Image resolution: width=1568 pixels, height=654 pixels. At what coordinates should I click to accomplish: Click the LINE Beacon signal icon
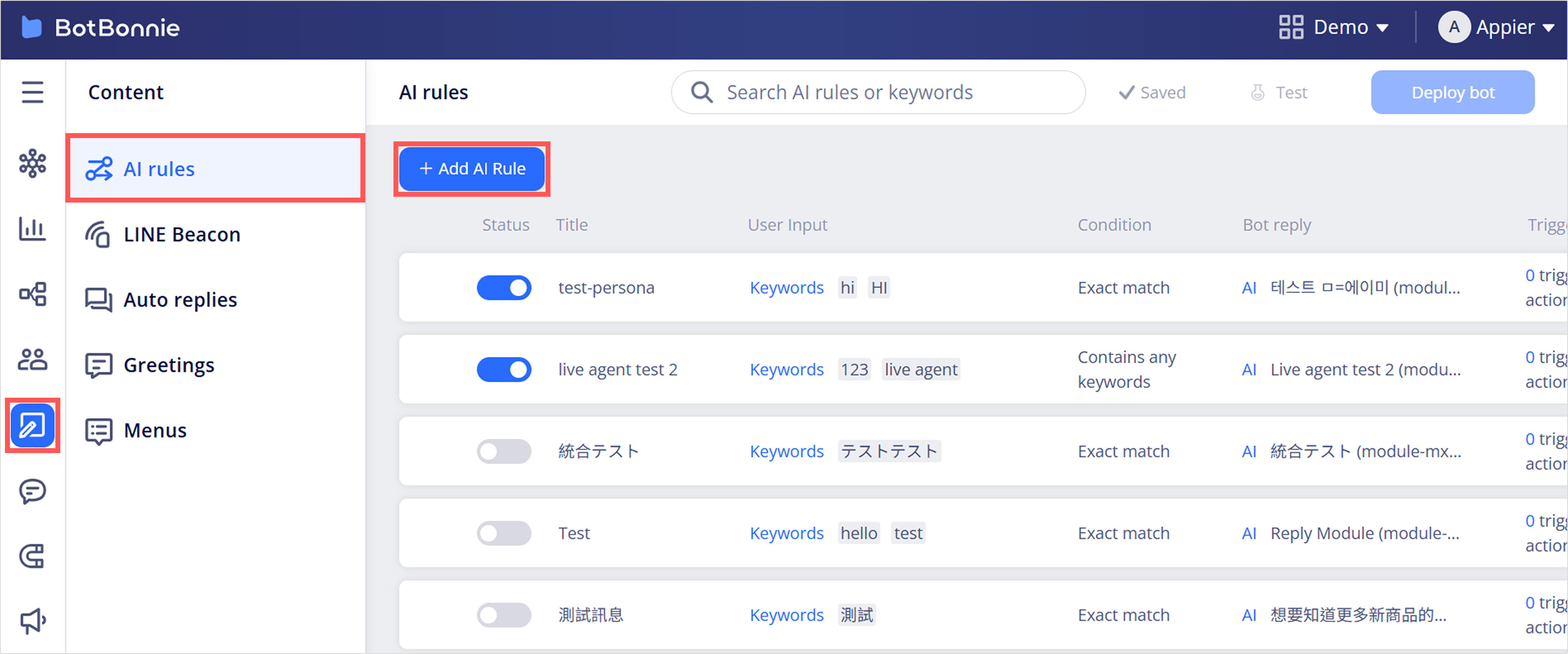98,234
